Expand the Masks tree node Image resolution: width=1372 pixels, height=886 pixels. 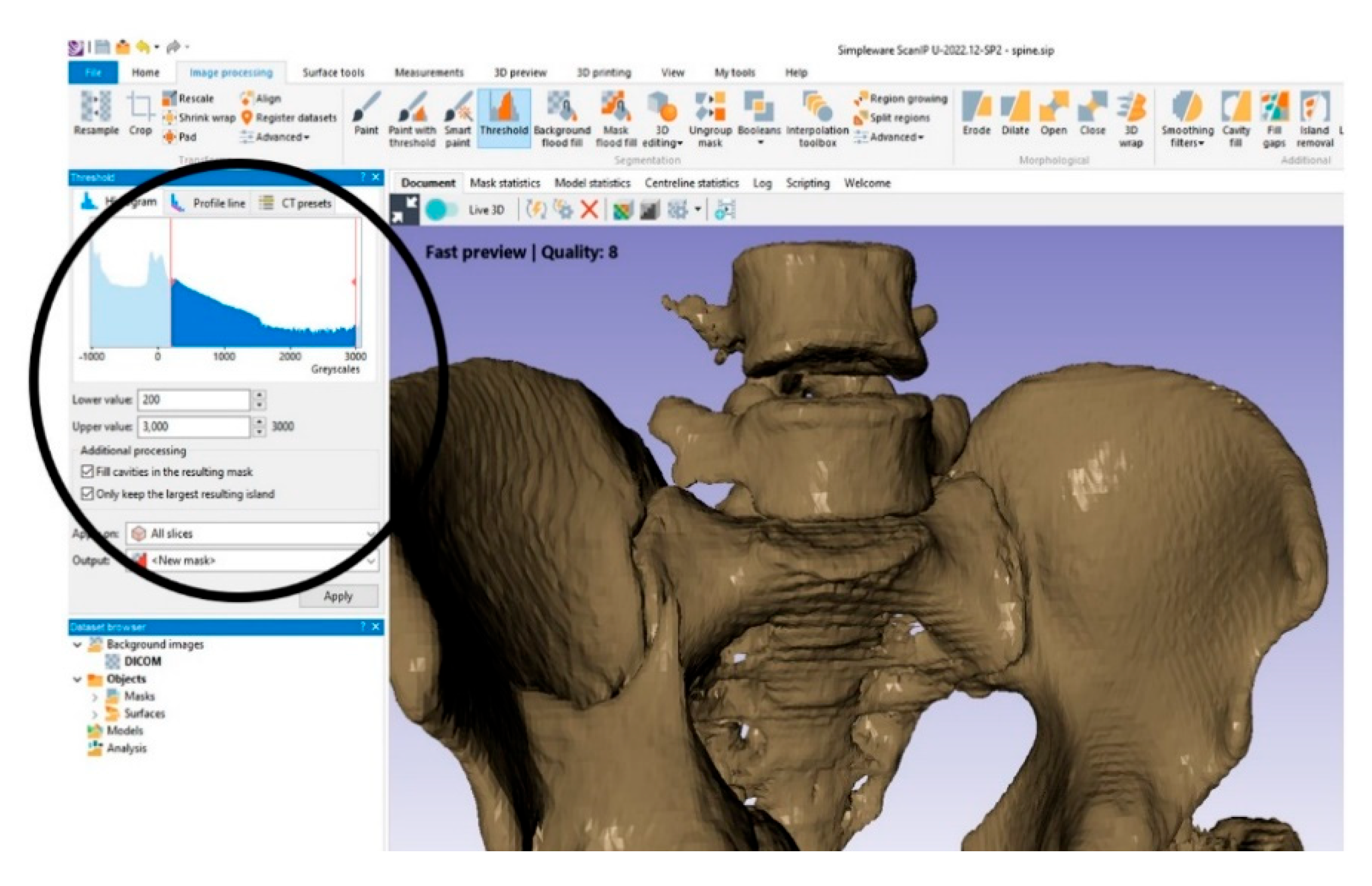click(x=95, y=697)
